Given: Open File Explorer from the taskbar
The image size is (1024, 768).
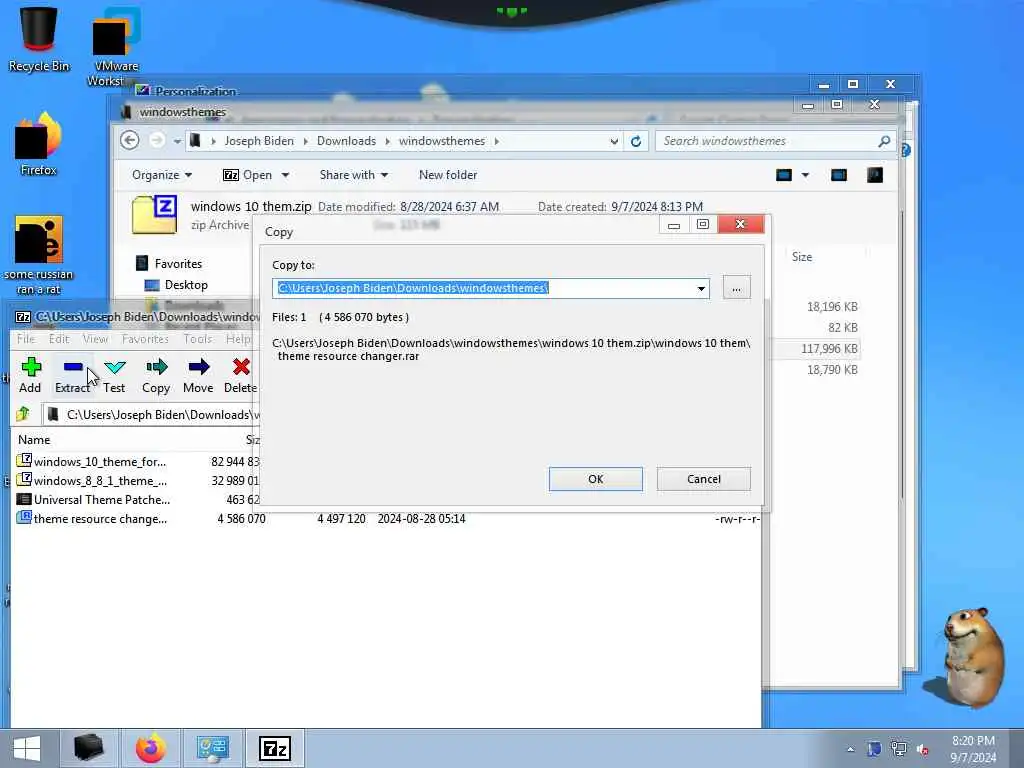Looking at the screenshot, I should pos(88,748).
